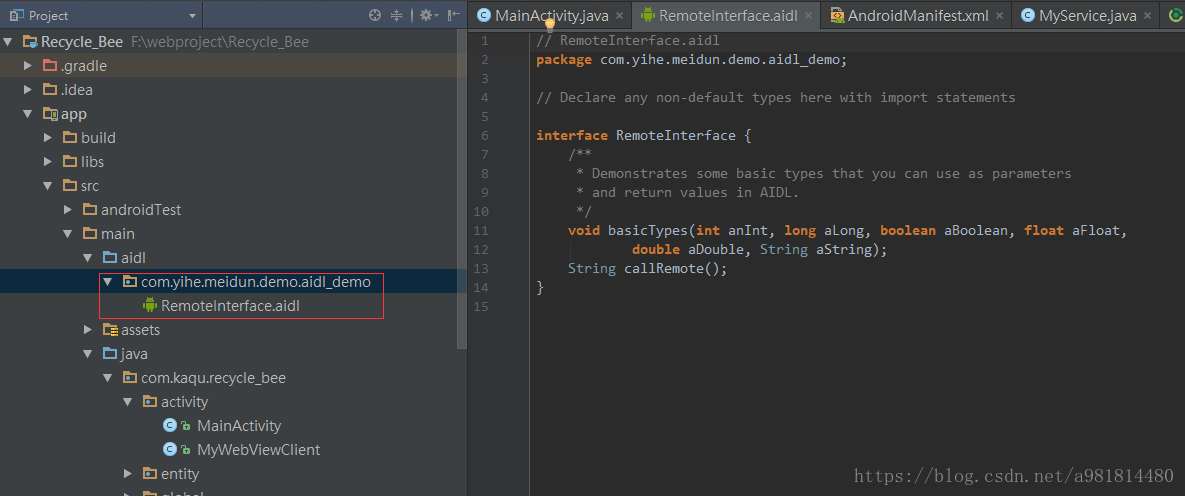1185x496 pixels.
Task: Expand the build folder
Action: [x=48, y=138]
